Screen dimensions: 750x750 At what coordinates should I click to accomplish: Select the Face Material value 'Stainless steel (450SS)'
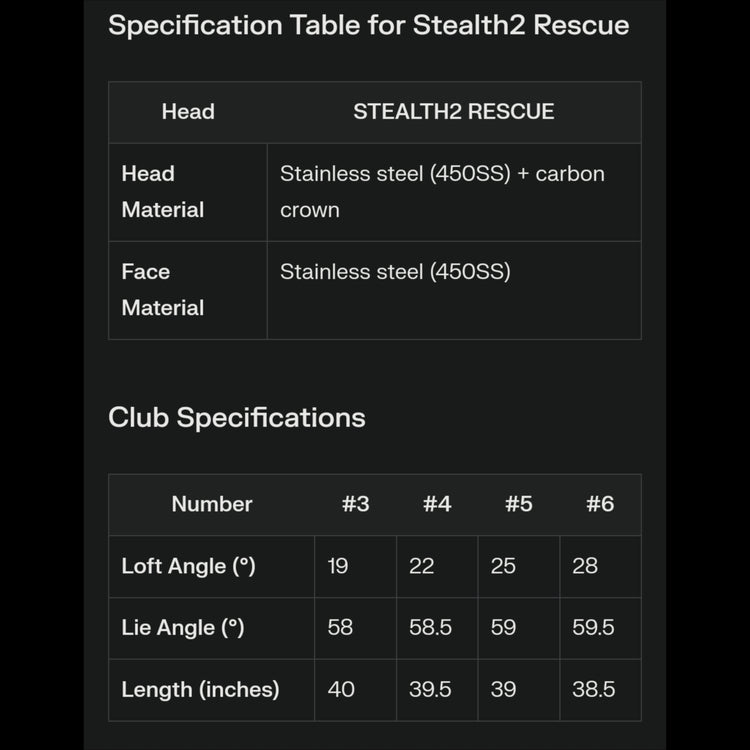[395, 272]
